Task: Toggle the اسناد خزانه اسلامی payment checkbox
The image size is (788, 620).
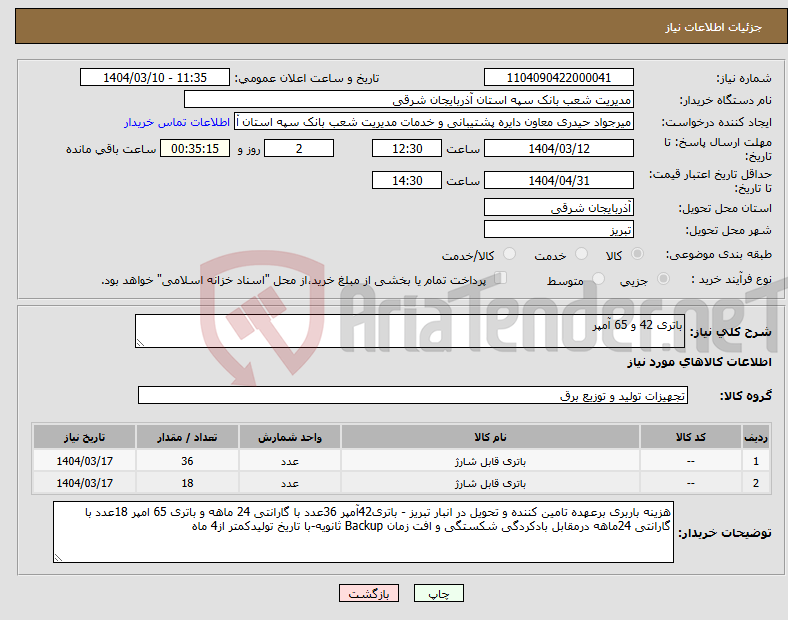Action: coord(501,278)
